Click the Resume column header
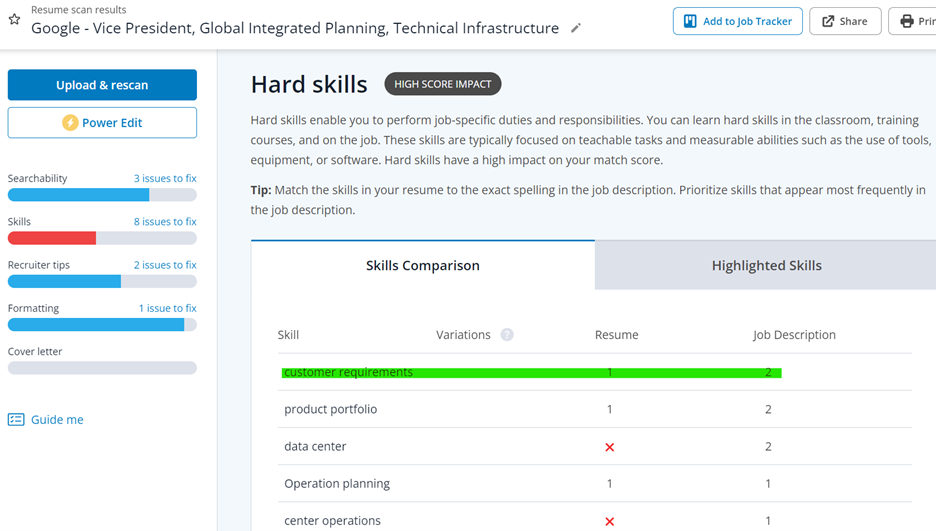This screenshot has height=531, width=936. point(617,335)
